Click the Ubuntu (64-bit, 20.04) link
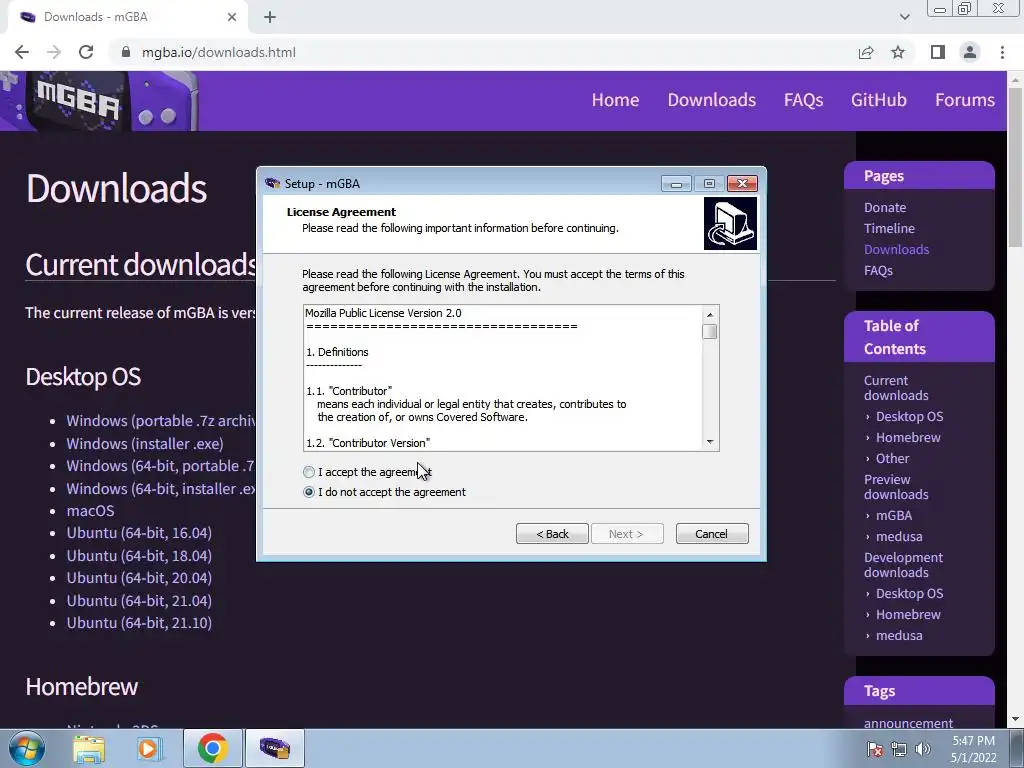This screenshot has width=1024, height=768. [139, 578]
